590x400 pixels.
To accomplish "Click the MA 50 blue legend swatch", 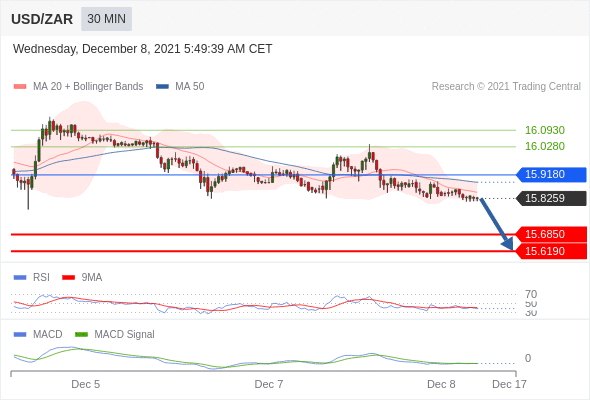I will (162, 87).
